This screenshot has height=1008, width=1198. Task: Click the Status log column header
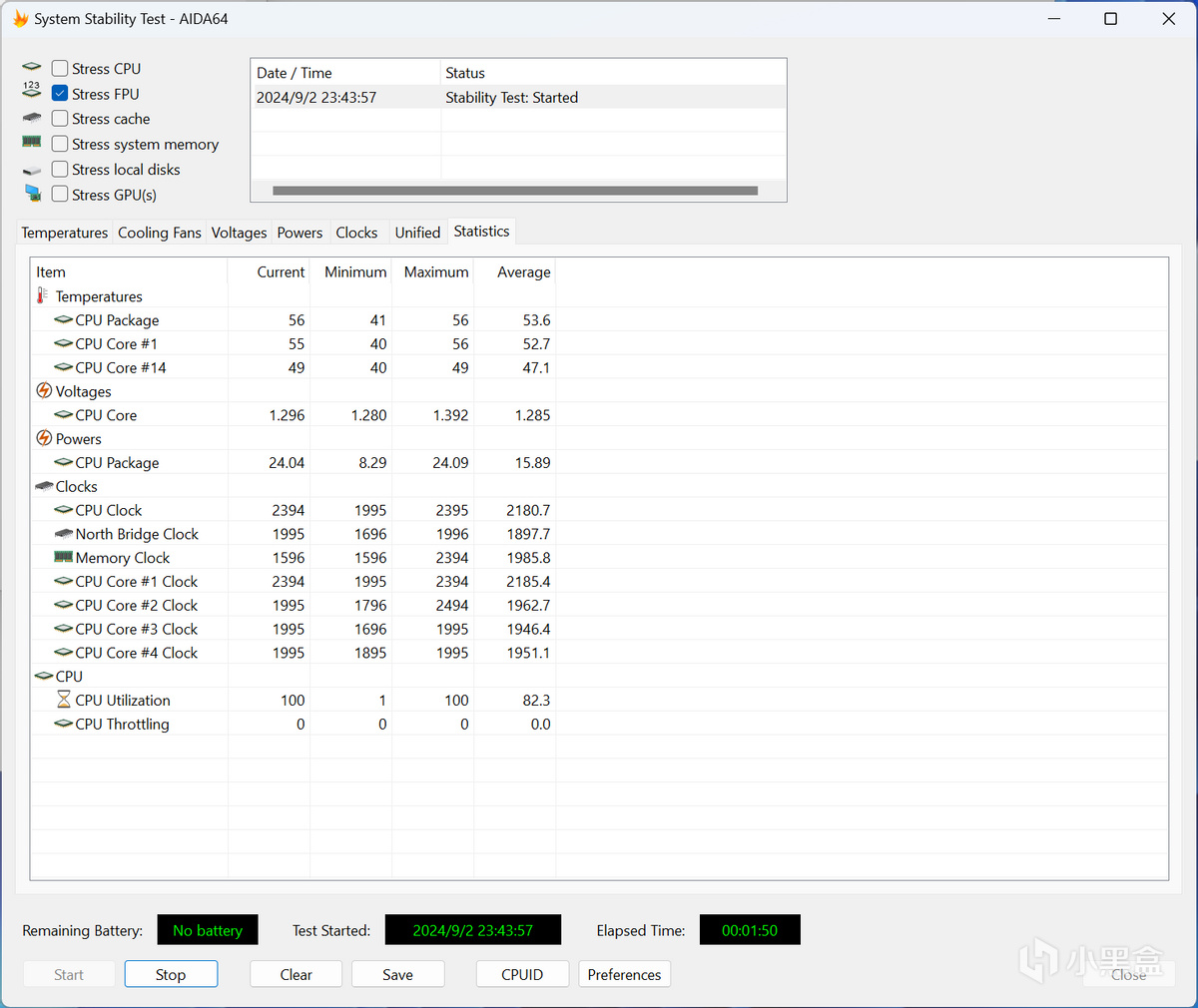613,73
